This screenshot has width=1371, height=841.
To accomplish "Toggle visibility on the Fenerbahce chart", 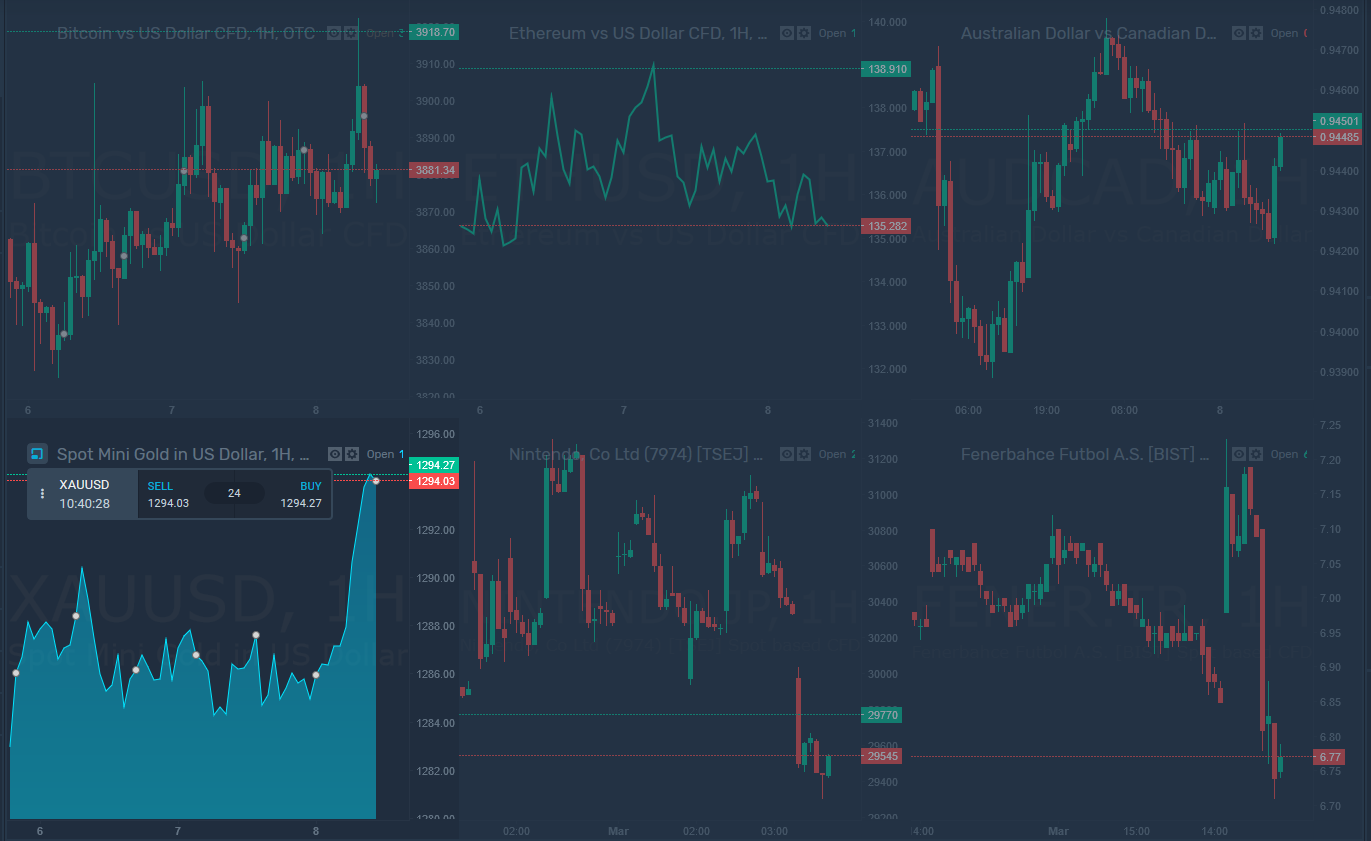I will coord(1239,454).
